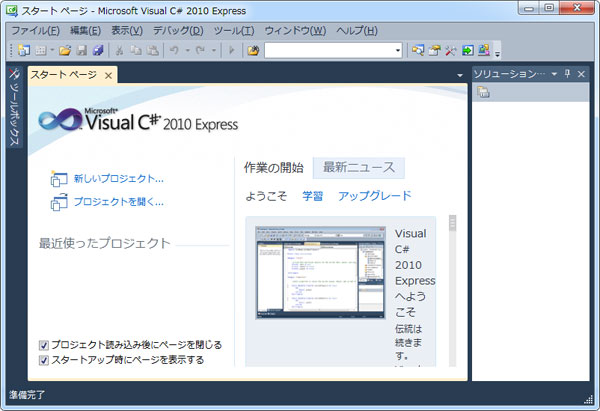This screenshot has width=600, height=411.
Task: Click the Save All icon
Action: [98, 50]
